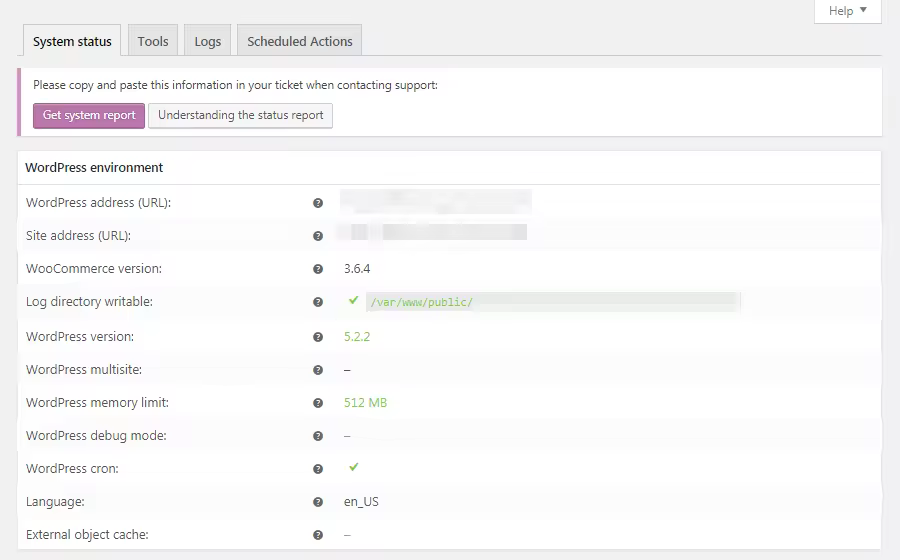Click the /var/www/public/ log path

[x=422, y=302]
